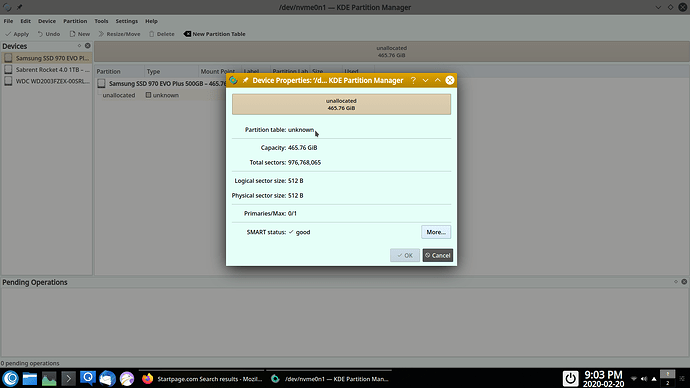Screen dimensions: 690x388
Task: Click the Type column header
Action: (172, 71)
